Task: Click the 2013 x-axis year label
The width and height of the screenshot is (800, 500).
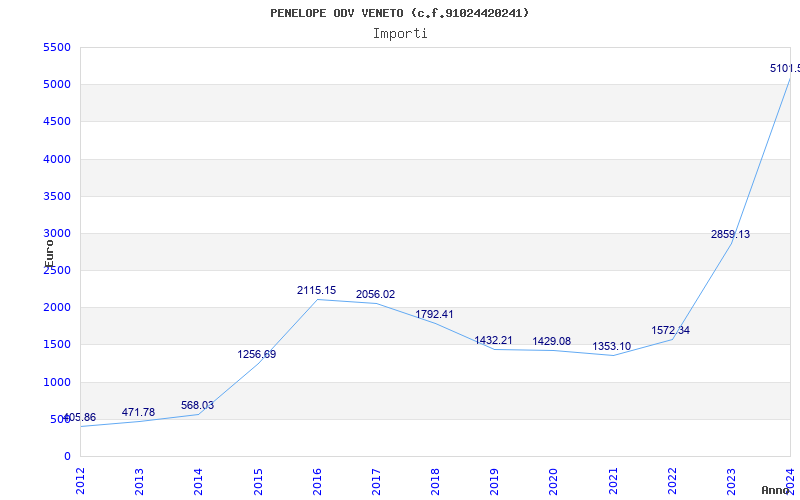Action: (139, 481)
